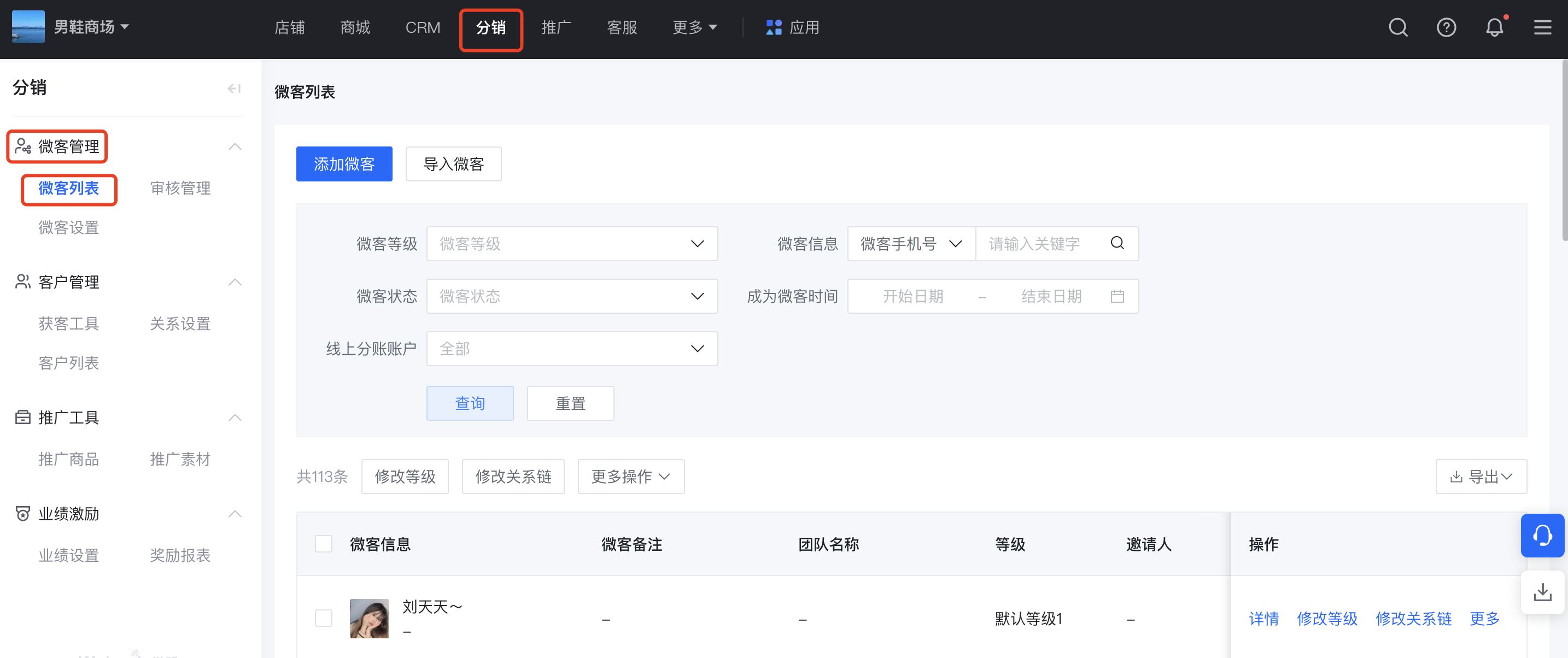The image size is (1568, 658).
Task: Click the shop logo thumbnail 男鞋商场
Action: point(28,27)
